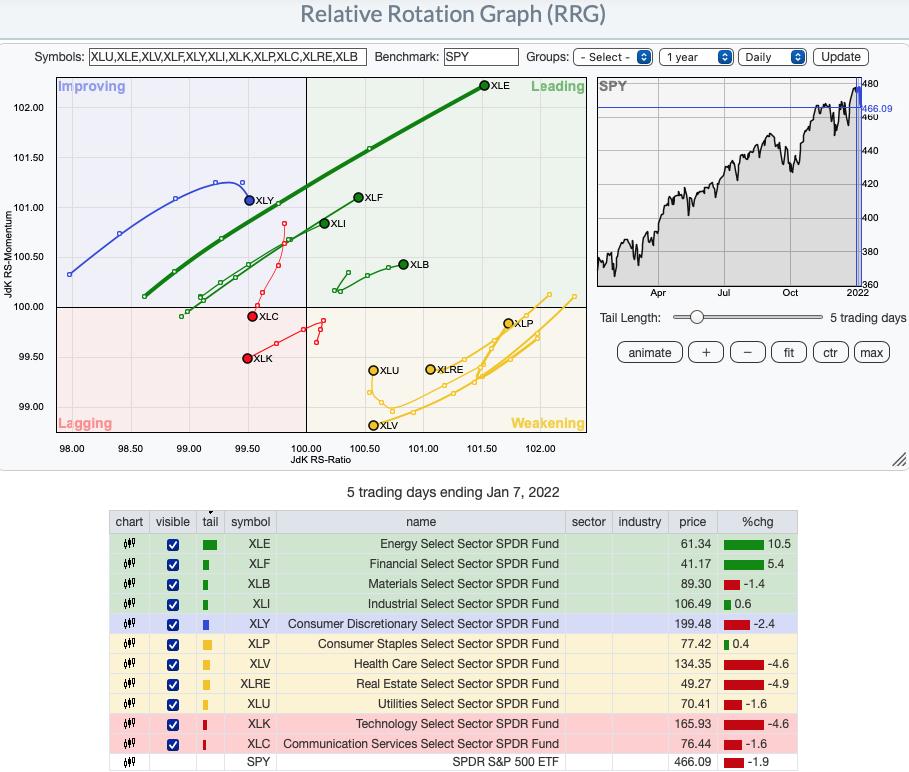Open the 1 year period dropdown

696,57
